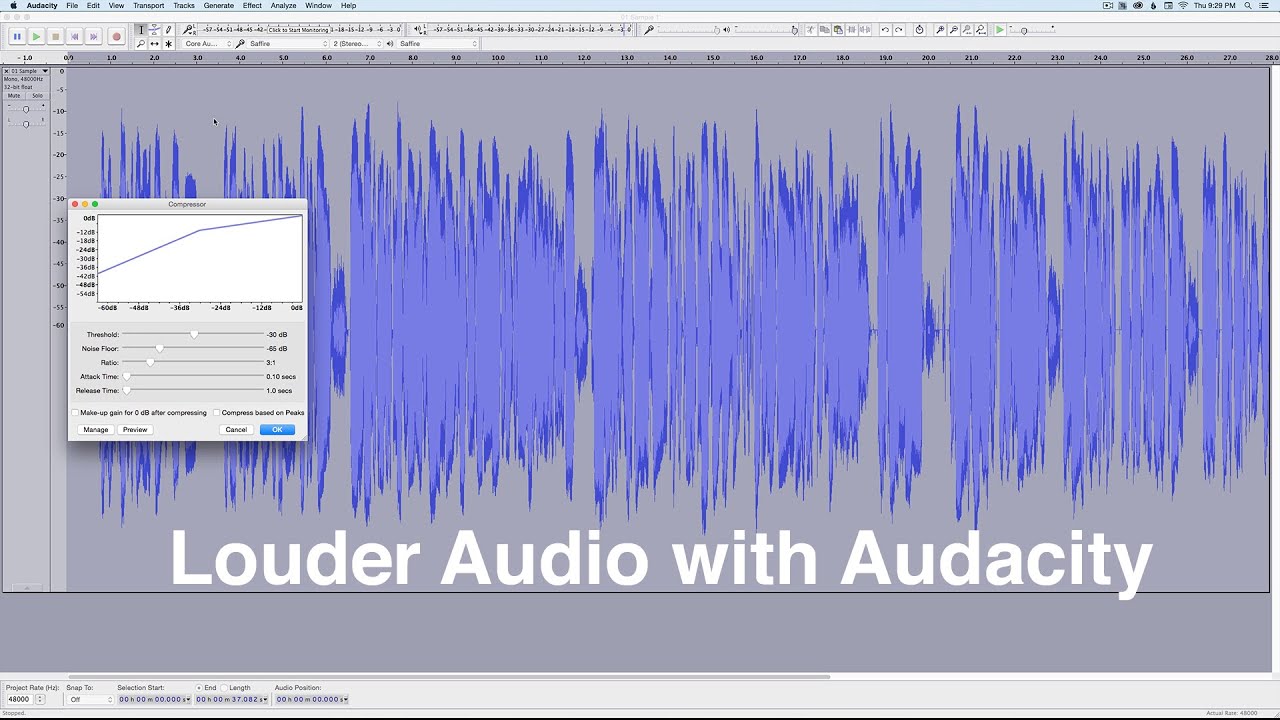The image size is (1280, 720).
Task: Enable make-up gain for 0 dB checkbox
Action: 75,413
